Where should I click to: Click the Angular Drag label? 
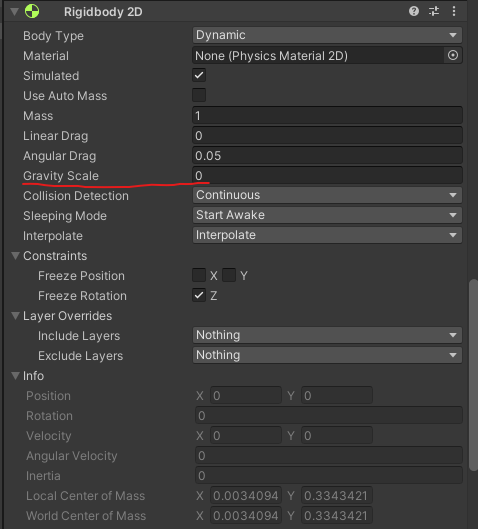click(x=59, y=156)
